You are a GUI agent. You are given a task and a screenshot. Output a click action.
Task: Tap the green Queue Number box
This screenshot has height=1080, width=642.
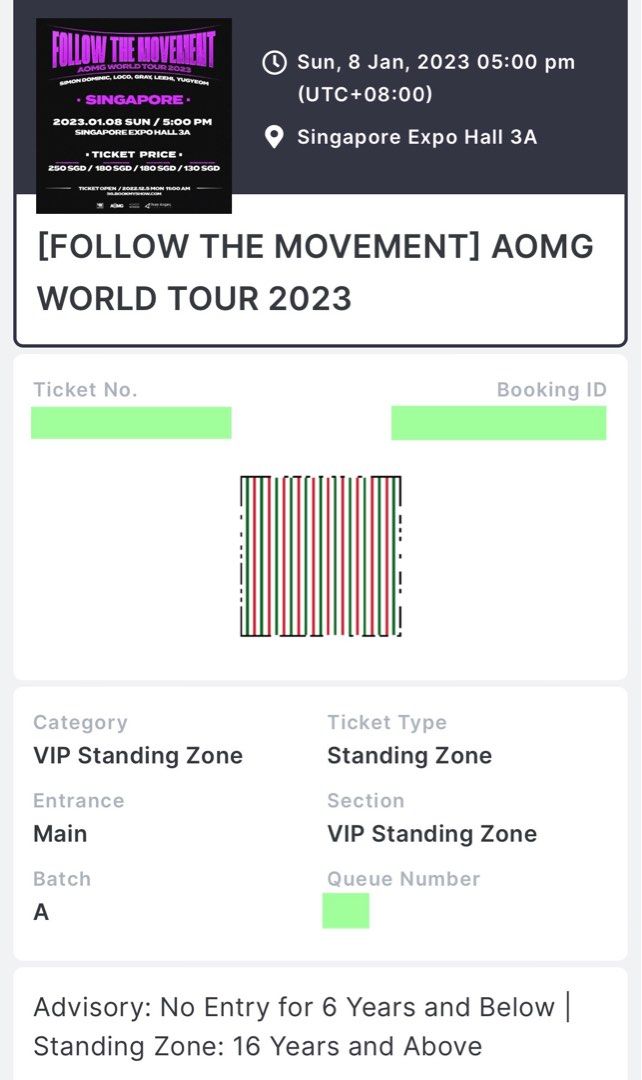345,911
